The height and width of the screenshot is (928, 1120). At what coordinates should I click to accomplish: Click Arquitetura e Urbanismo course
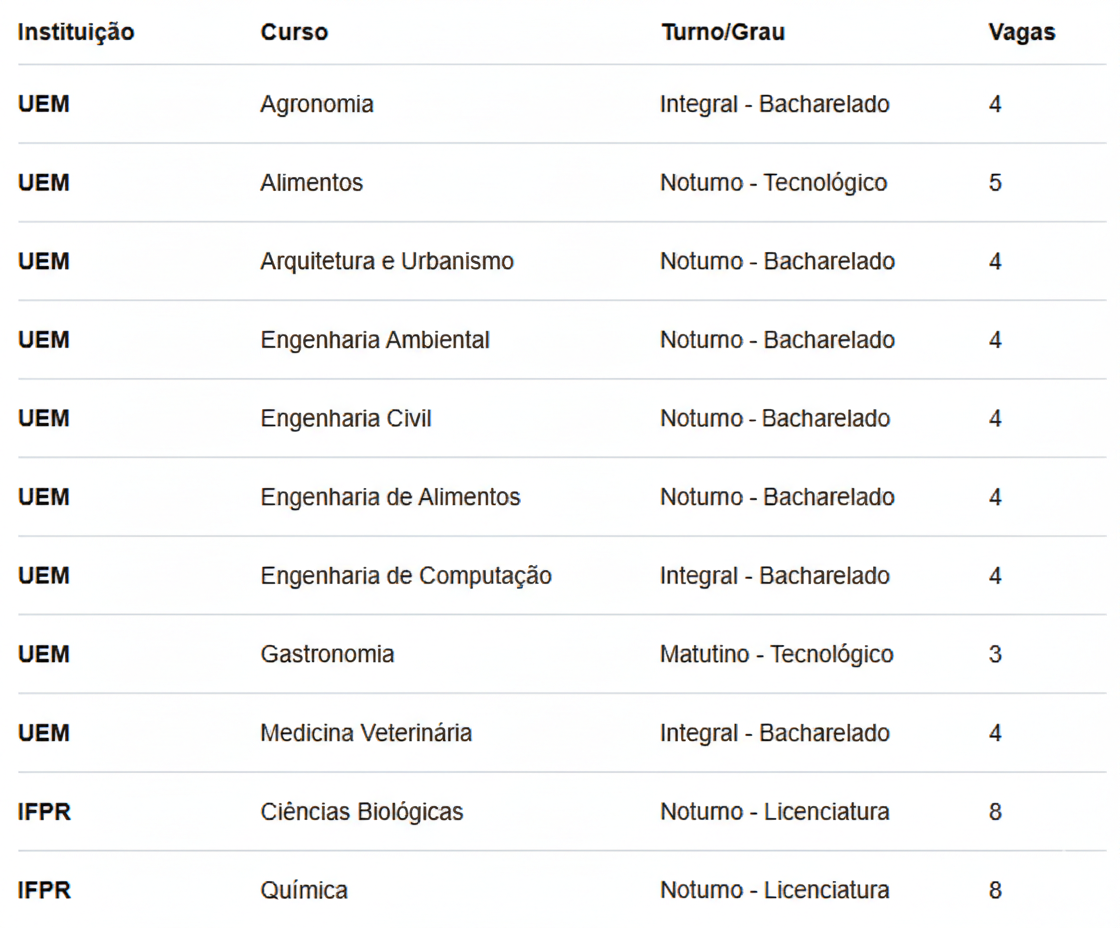387,261
